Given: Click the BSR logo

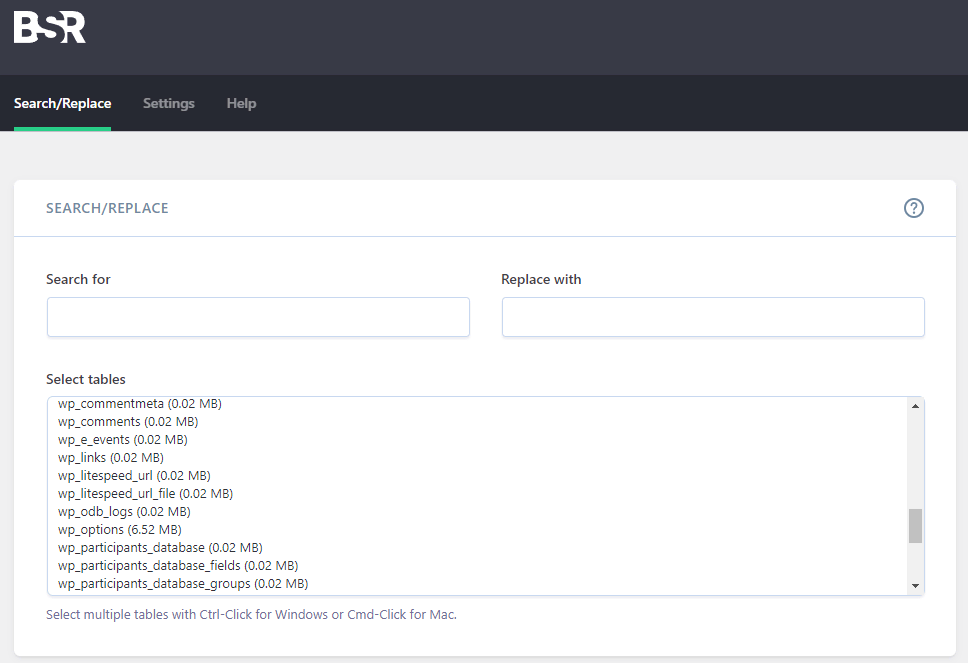Looking at the screenshot, I should [x=50, y=28].
